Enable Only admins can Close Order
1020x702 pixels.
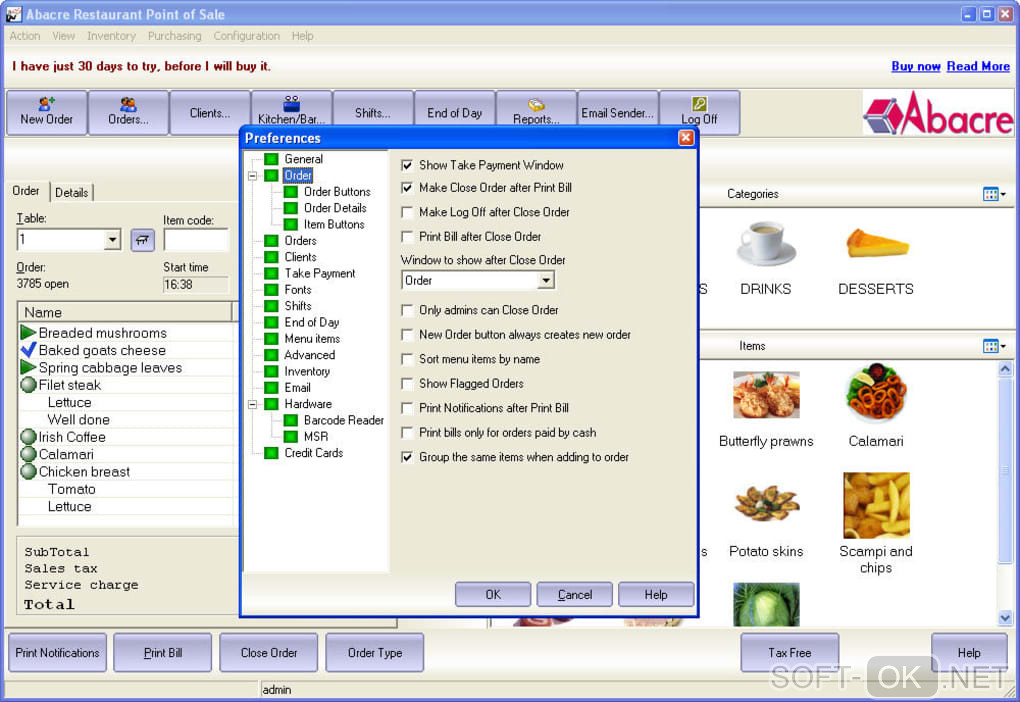click(407, 310)
